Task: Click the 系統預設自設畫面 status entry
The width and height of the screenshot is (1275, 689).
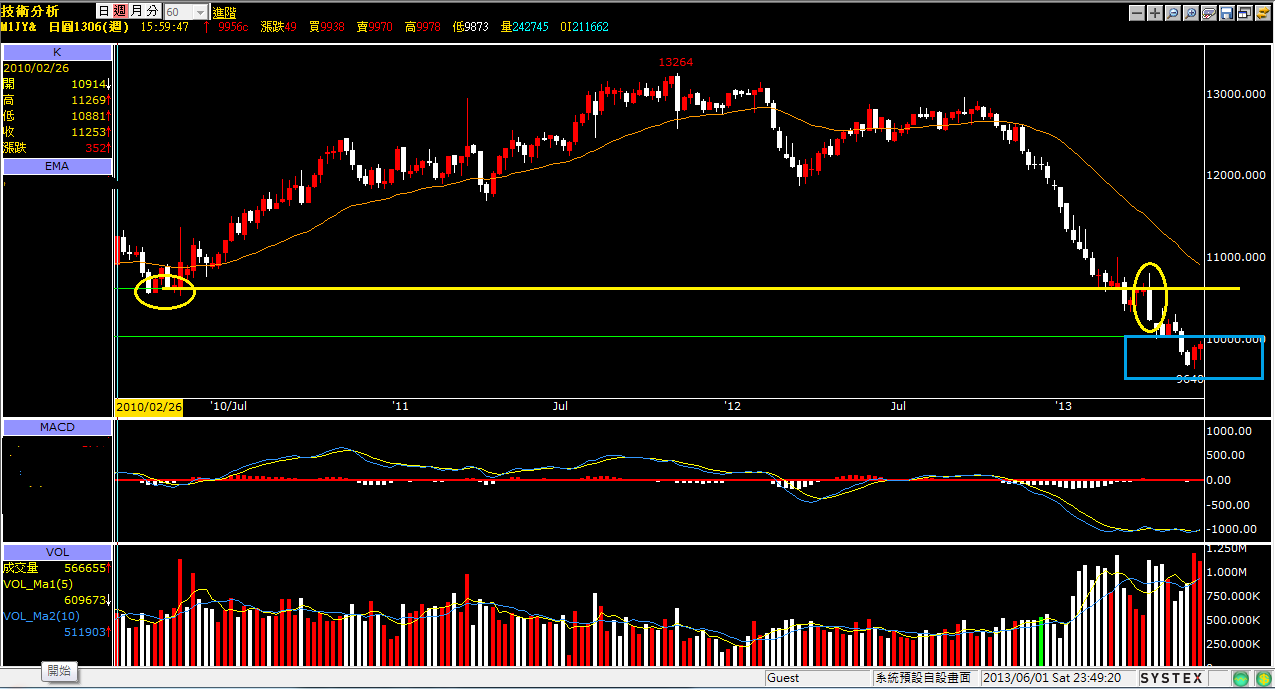Action: 923,678
